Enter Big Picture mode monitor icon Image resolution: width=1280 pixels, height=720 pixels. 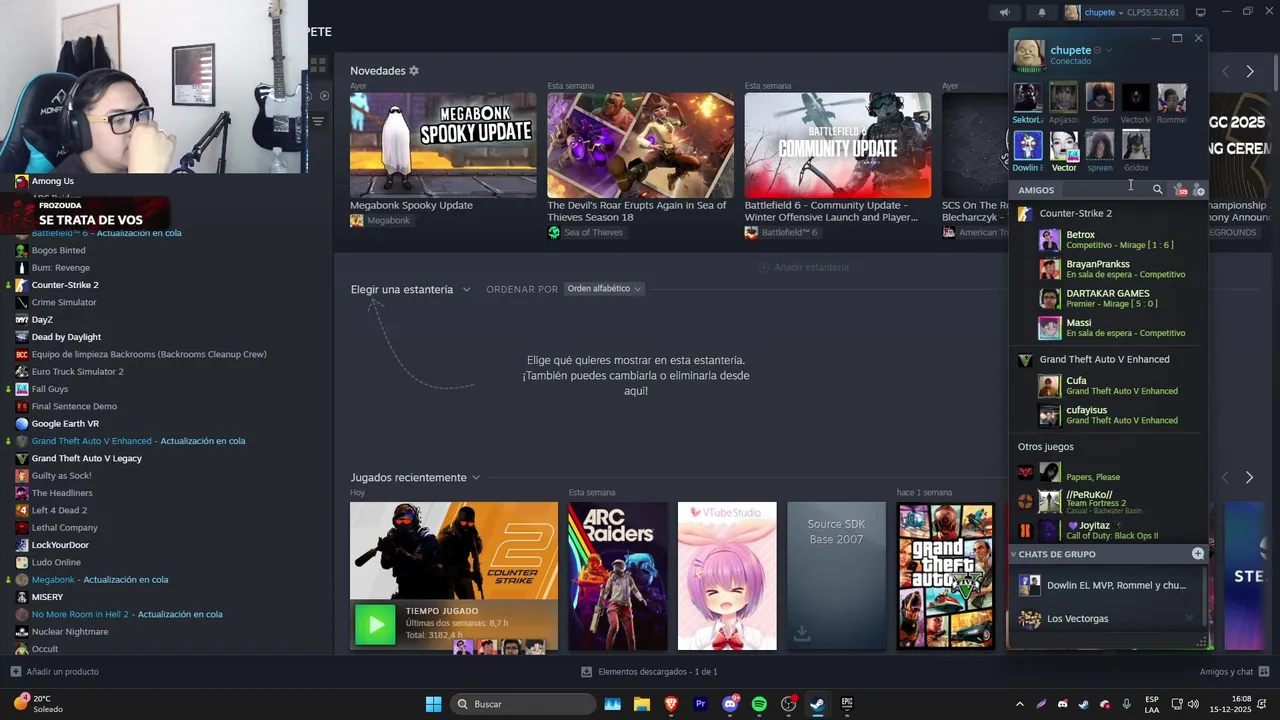(x=1201, y=12)
